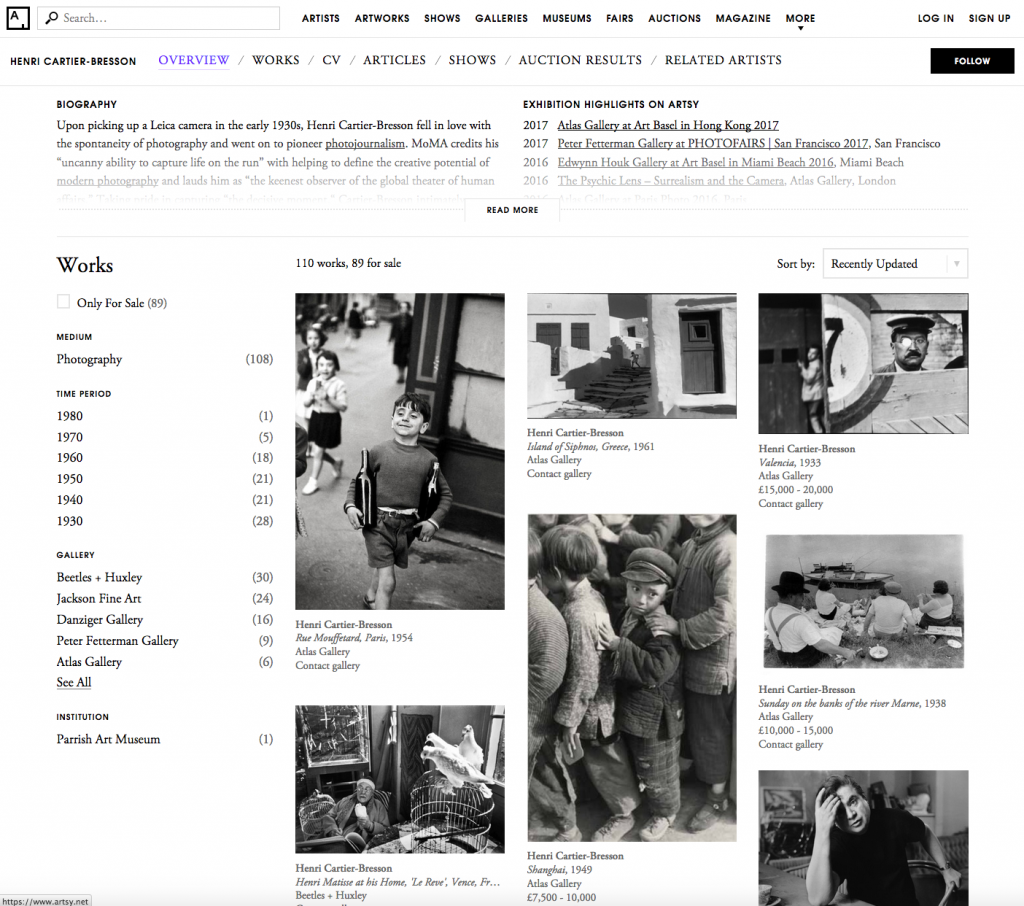Open Island of Siphnos, Greece thumbnail

pyautogui.click(x=632, y=356)
